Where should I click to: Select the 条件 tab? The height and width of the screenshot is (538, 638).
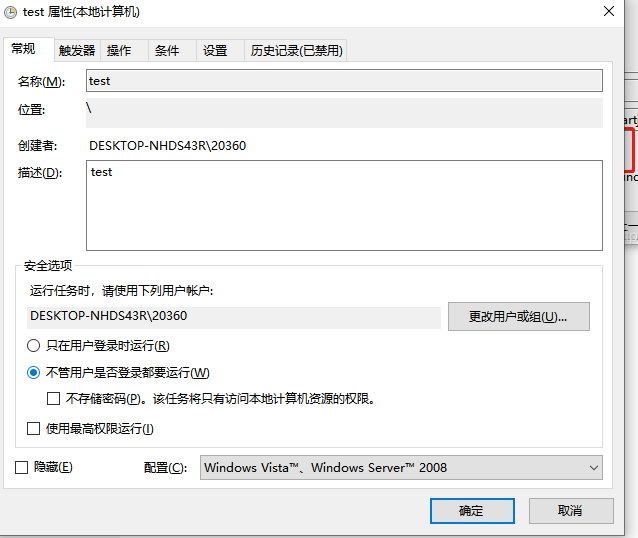click(173, 50)
